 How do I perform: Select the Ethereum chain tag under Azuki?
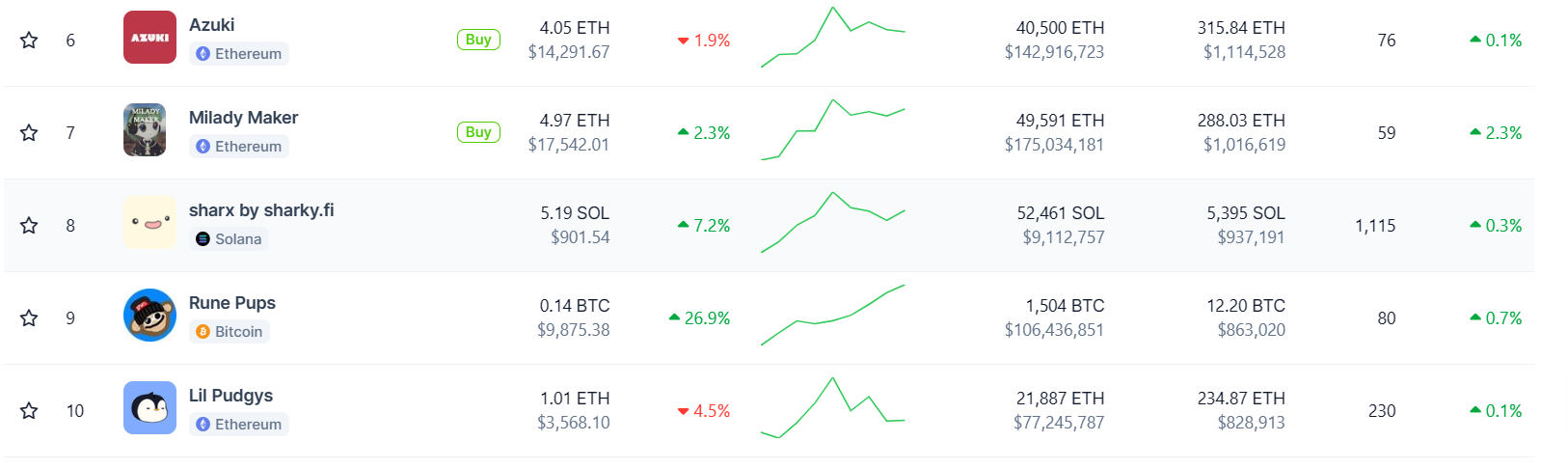[239, 54]
